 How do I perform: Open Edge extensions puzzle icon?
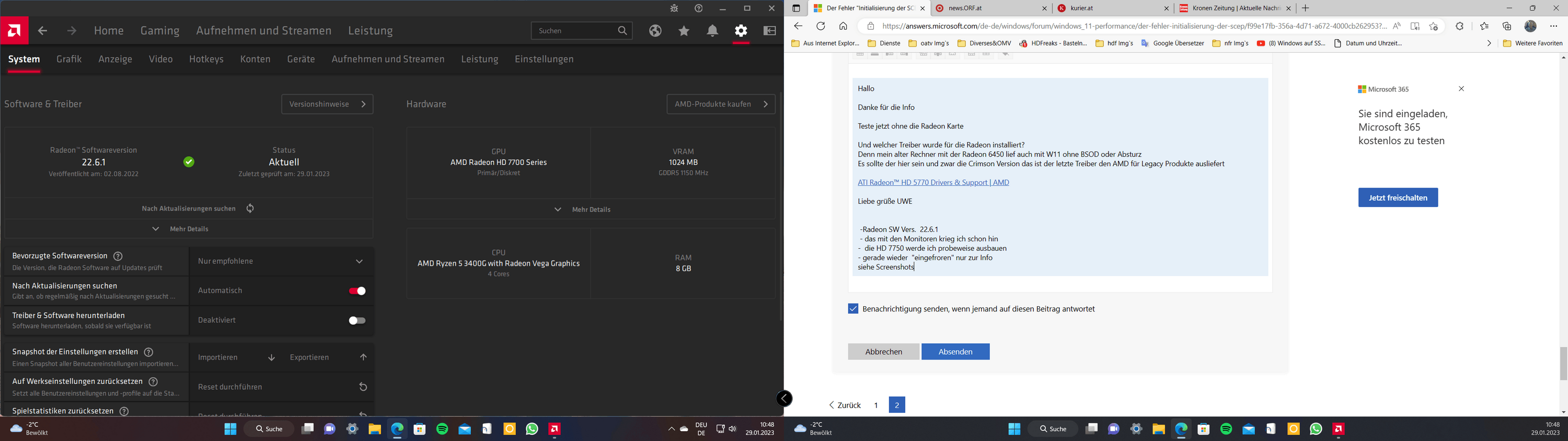tap(1460, 26)
